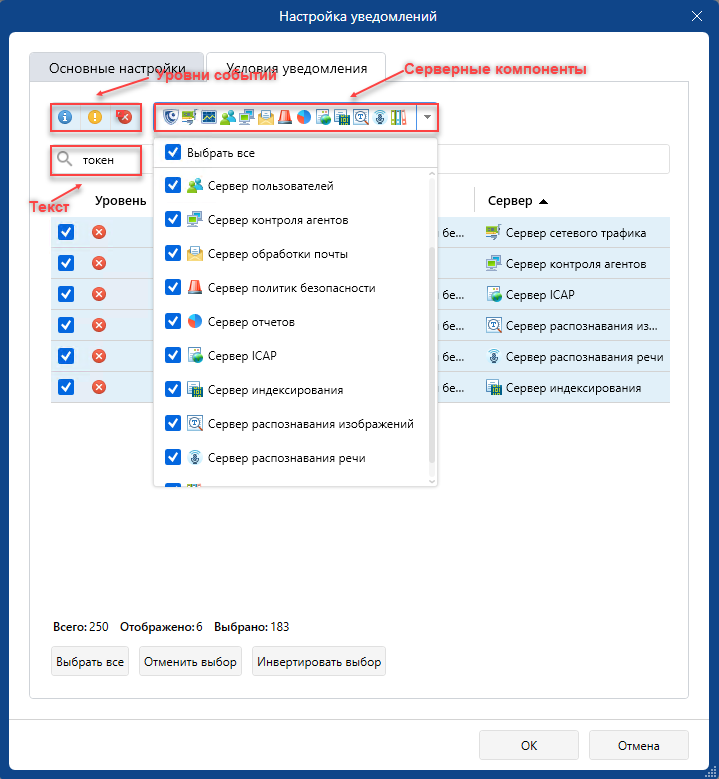Uncheck Выбрать все in the dropdown list
Screen dimensions: 719x779
click(x=173, y=152)
